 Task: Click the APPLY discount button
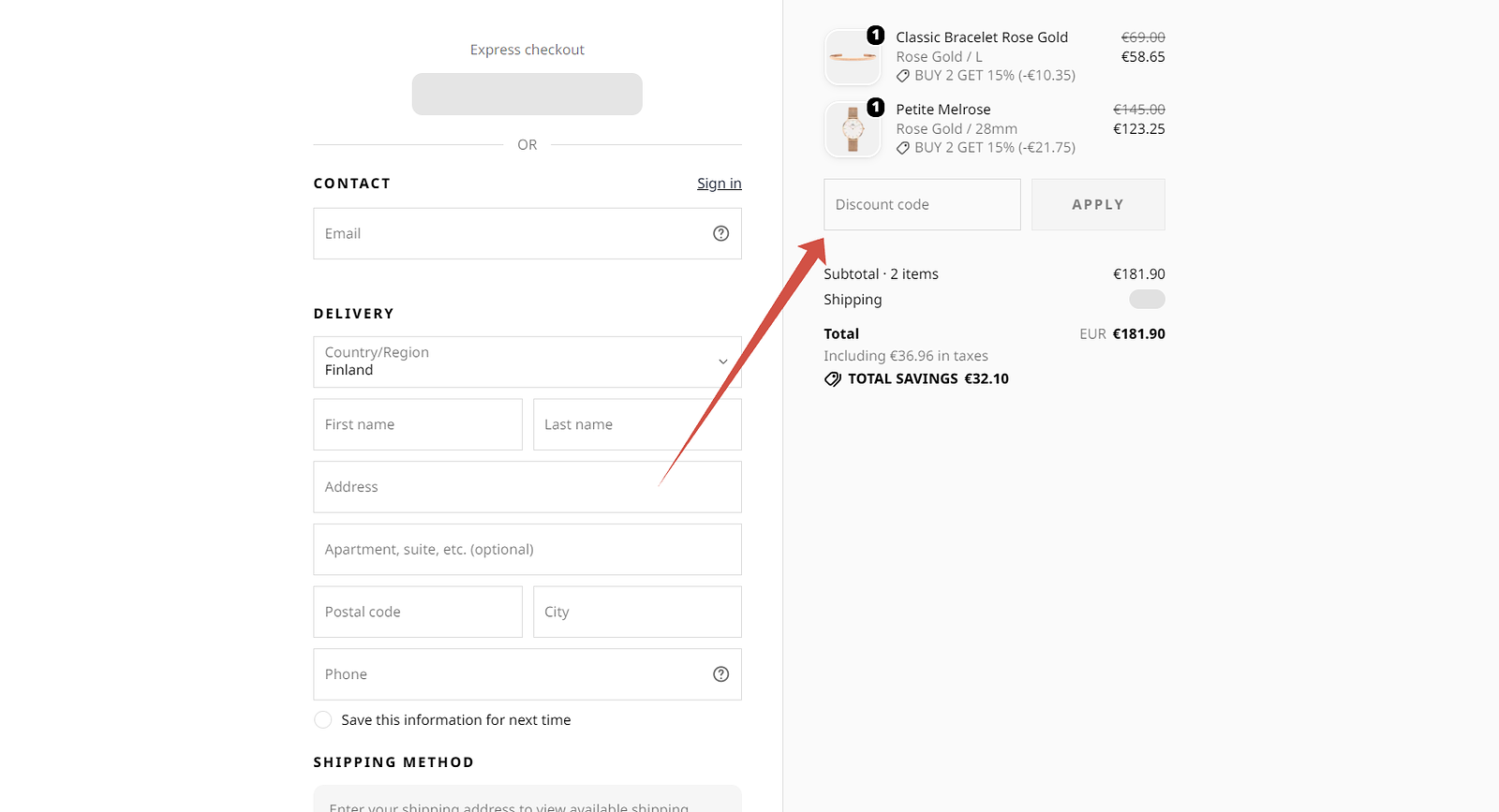(x=1098, y=204)
